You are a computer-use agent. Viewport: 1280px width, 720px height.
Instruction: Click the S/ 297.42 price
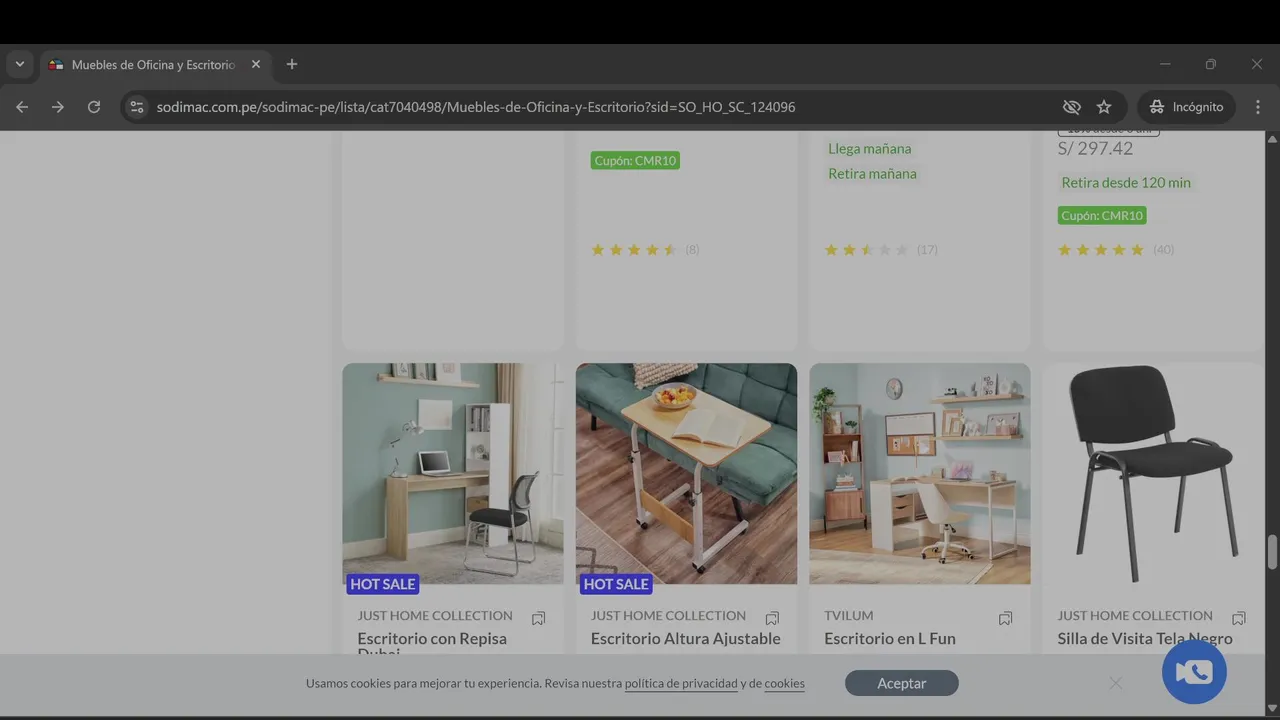(1096, 149)
